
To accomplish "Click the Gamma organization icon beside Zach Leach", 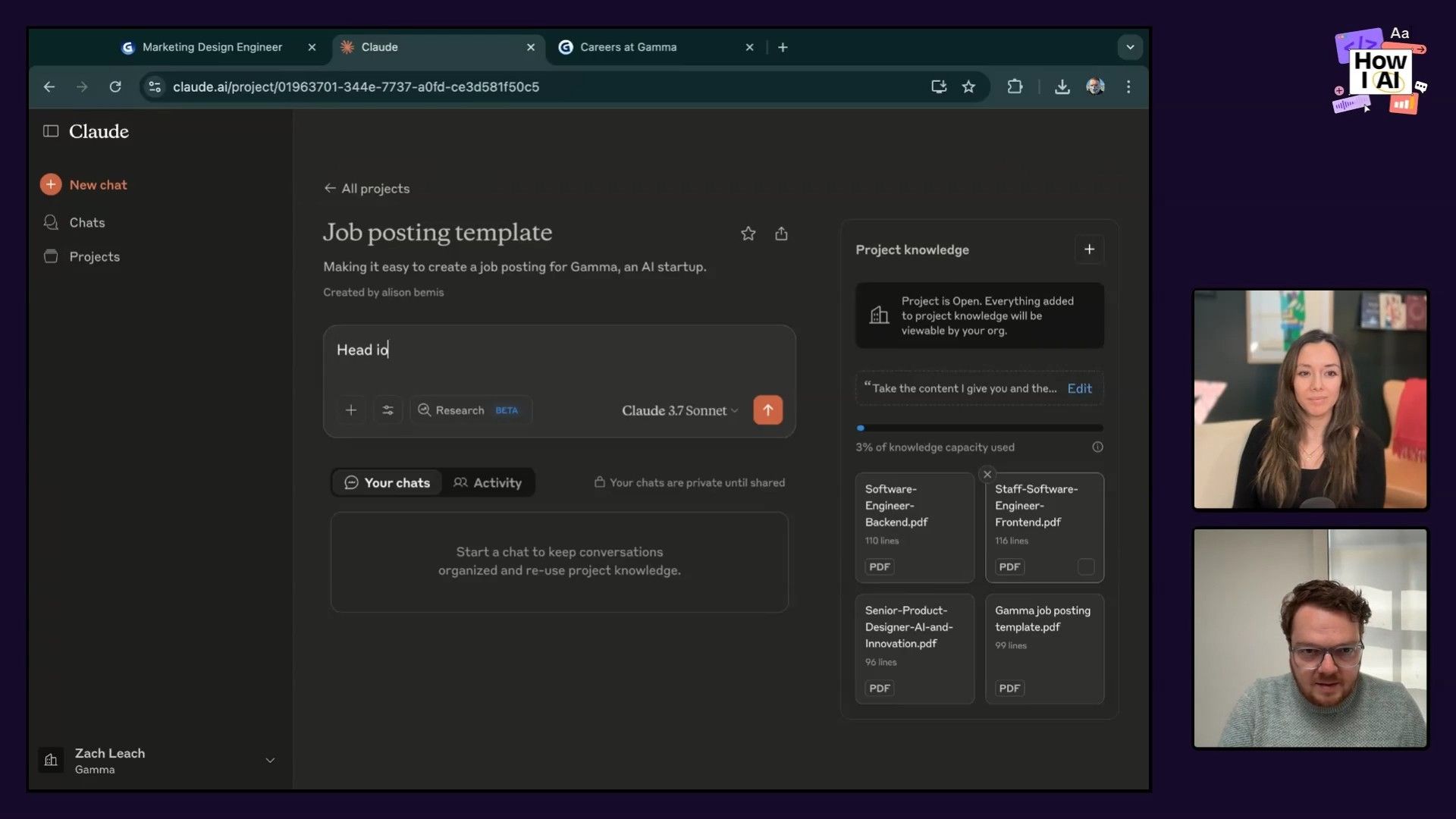I will pyautogui.click(x=51, y=760).
